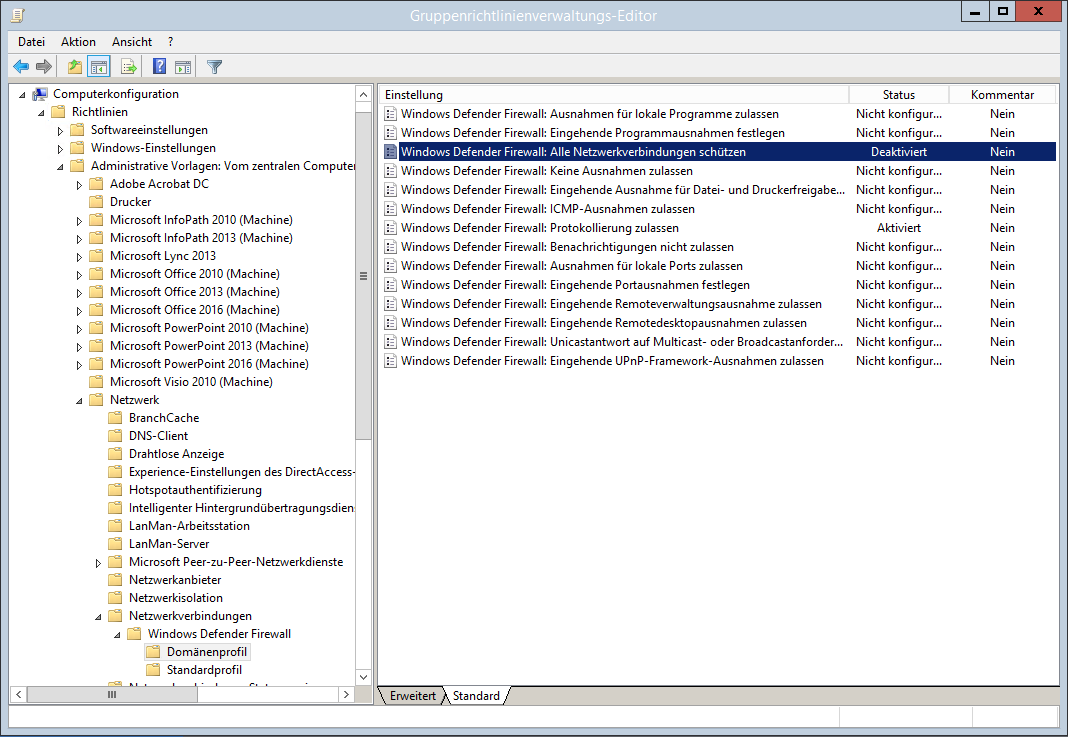Click the 'Aktiviert' status of Protokollierung

(x=898, y=228)
